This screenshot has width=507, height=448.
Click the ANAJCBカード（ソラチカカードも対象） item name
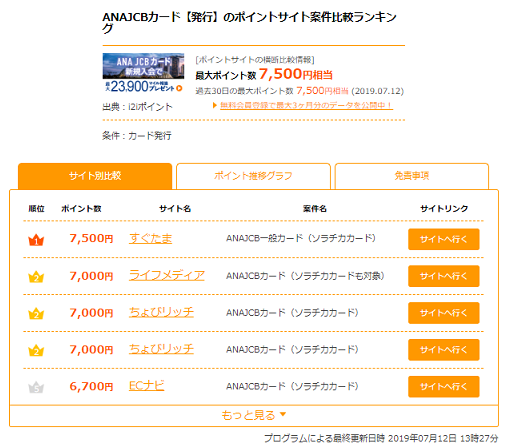tap(305, 276)
